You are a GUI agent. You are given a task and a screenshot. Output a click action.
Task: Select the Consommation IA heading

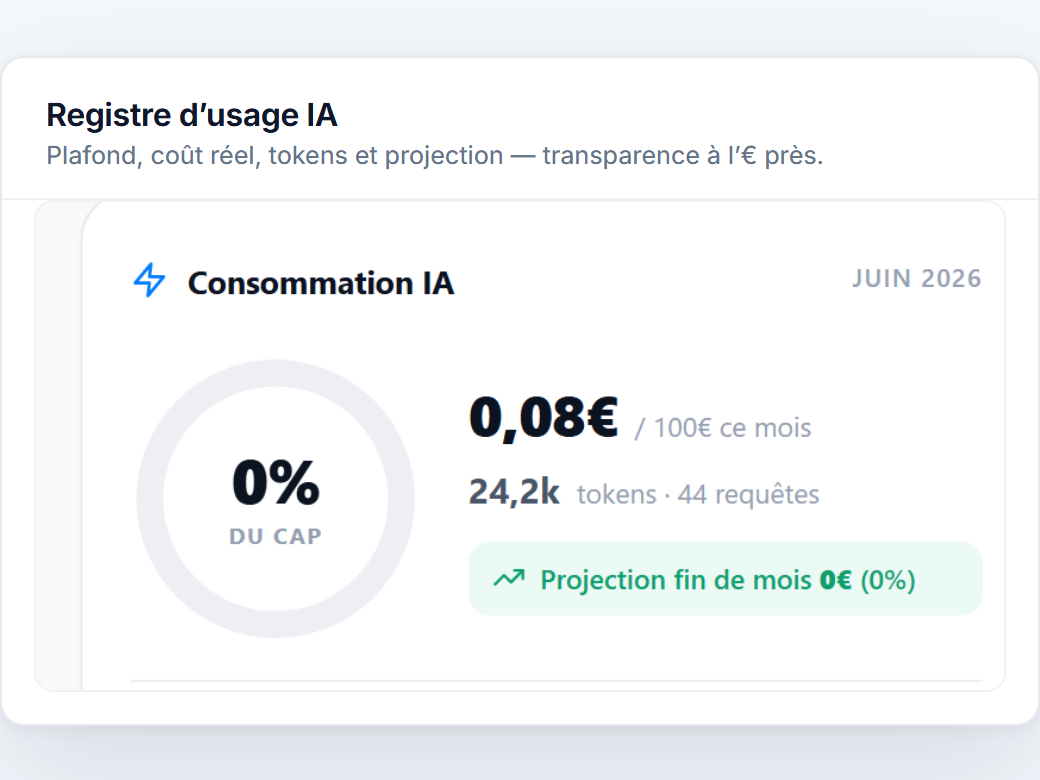(321, 283)
